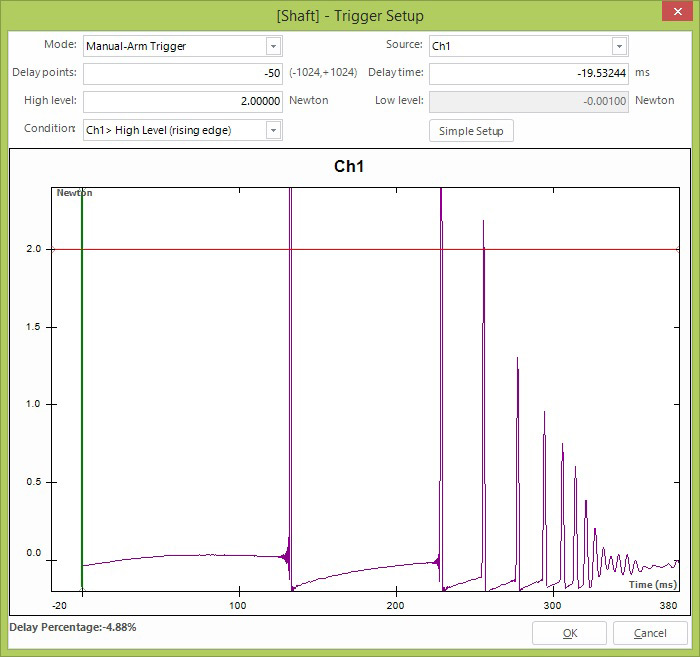
Task: Click the Newton y-axis unit label
Action: tap(70, 192)
